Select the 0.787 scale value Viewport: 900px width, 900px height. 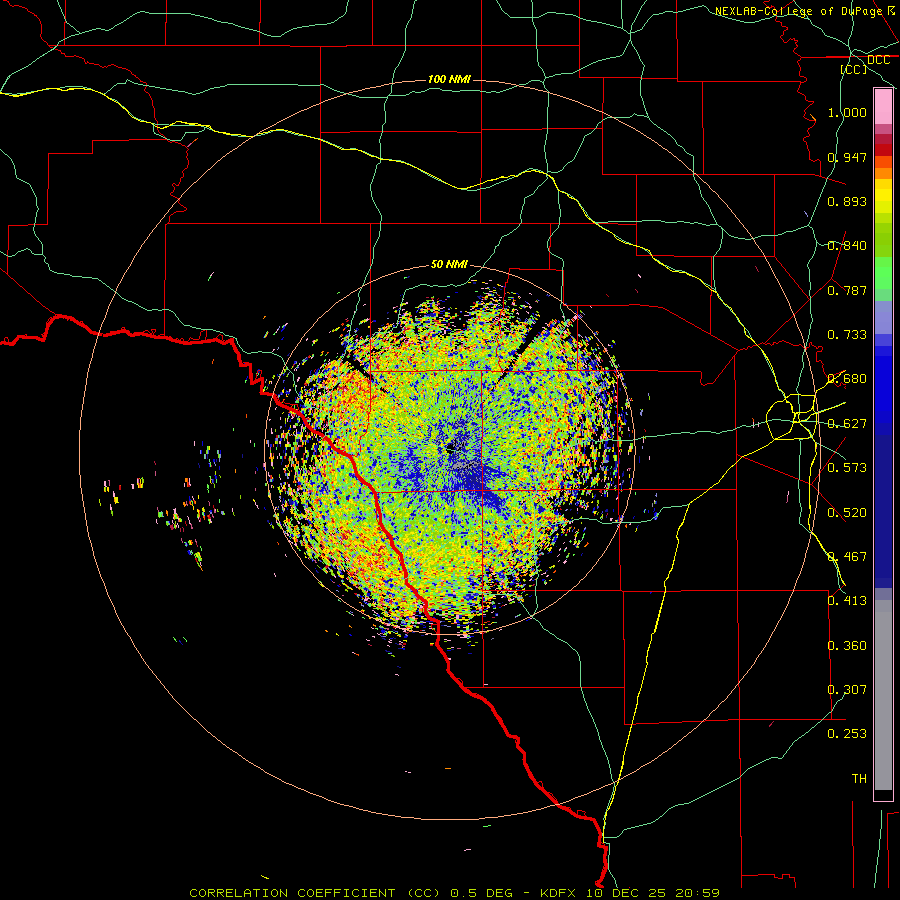[x=847, y=290]
